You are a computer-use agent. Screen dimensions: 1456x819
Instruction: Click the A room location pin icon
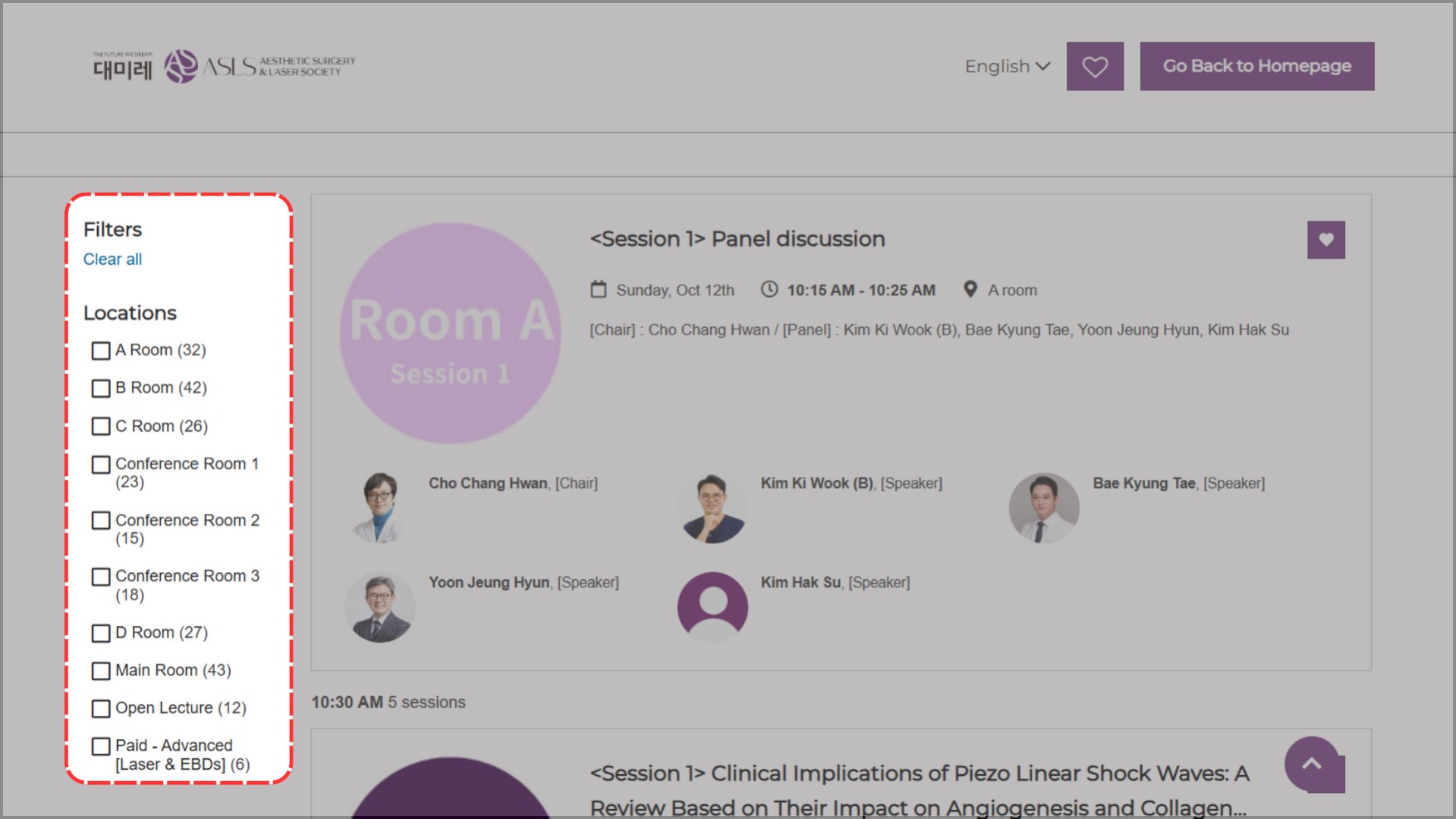[x=970, y=289]
